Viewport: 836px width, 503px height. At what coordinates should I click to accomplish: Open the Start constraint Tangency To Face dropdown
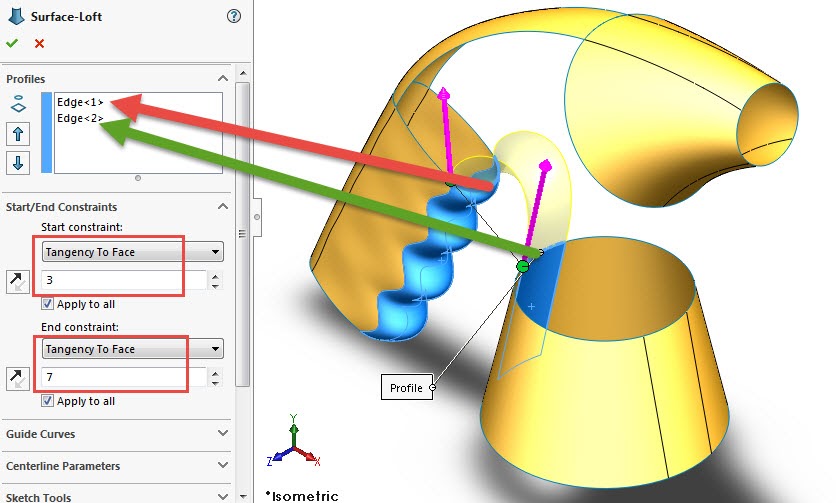(132, 252)
